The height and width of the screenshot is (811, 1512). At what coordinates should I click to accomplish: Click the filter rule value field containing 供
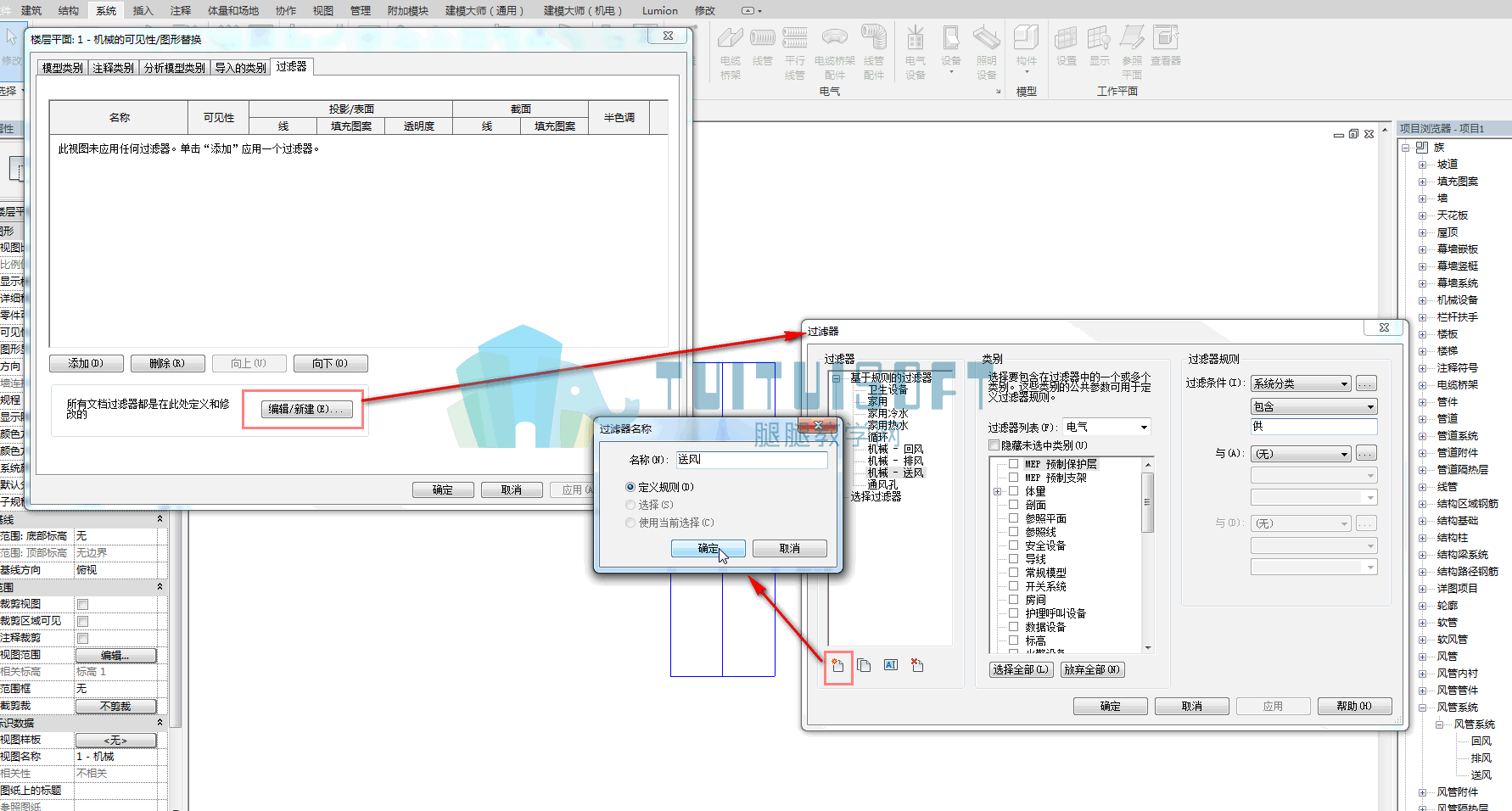(1313, 427)
